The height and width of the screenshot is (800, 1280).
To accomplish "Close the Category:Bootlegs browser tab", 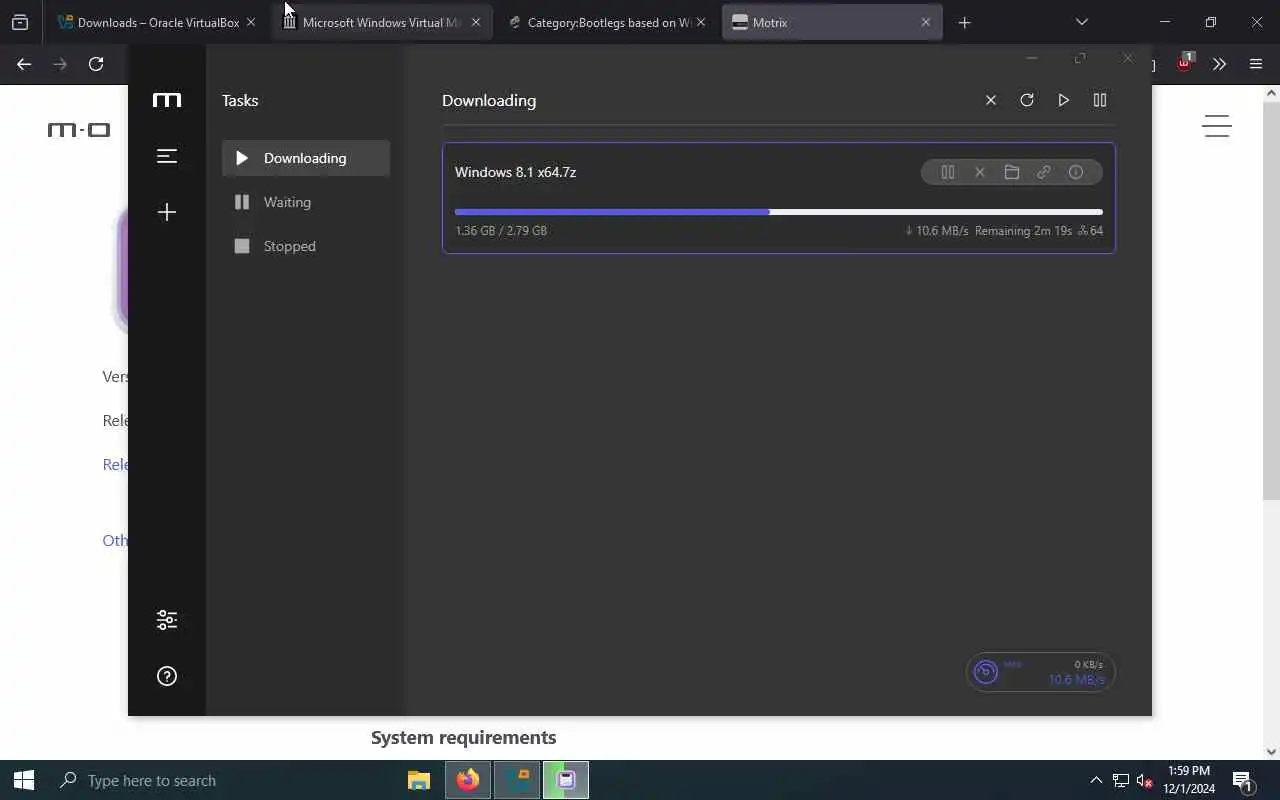I will coord(700,22).
